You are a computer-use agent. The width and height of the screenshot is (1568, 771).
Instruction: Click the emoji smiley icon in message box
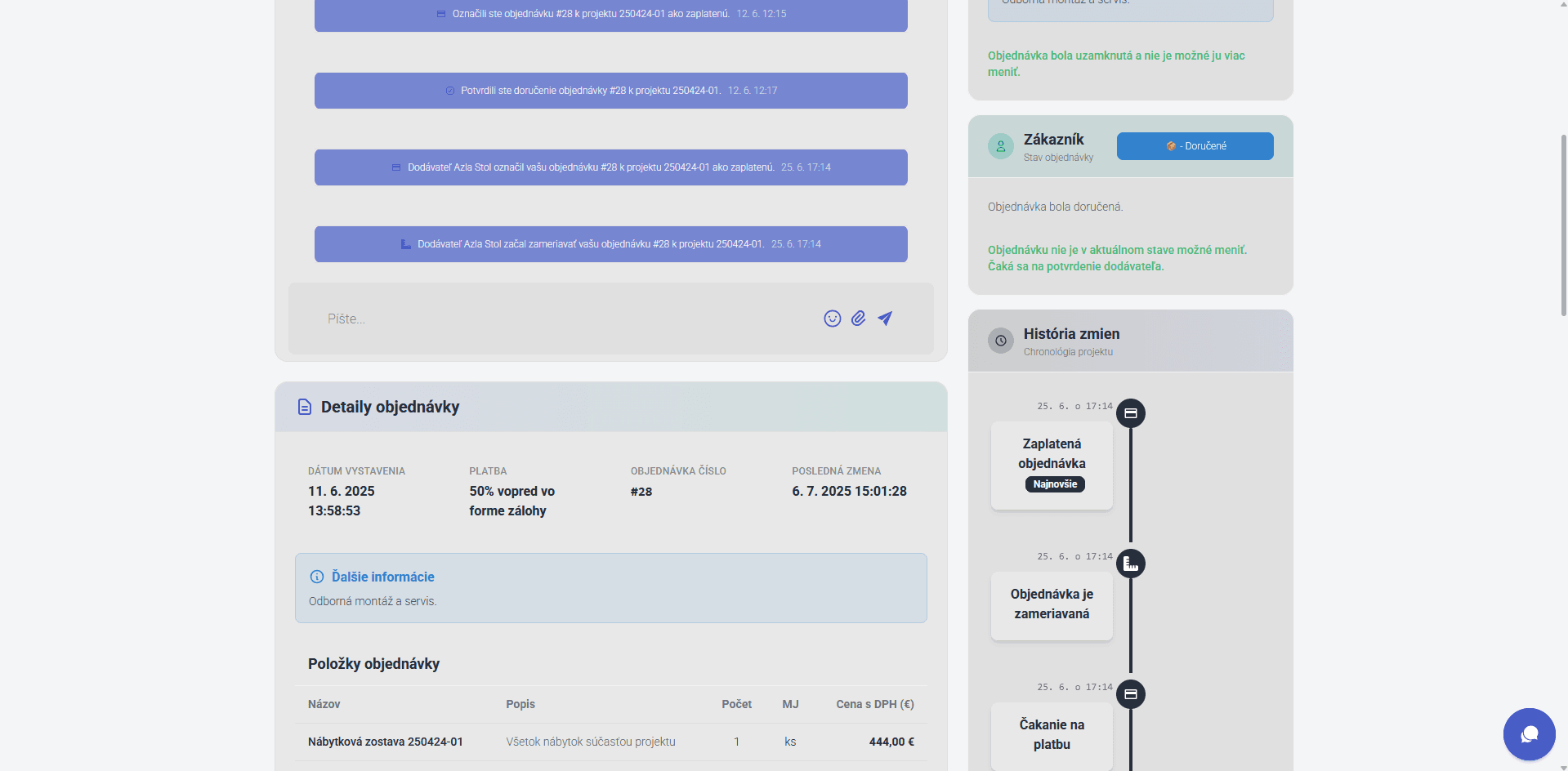point(832,319)
